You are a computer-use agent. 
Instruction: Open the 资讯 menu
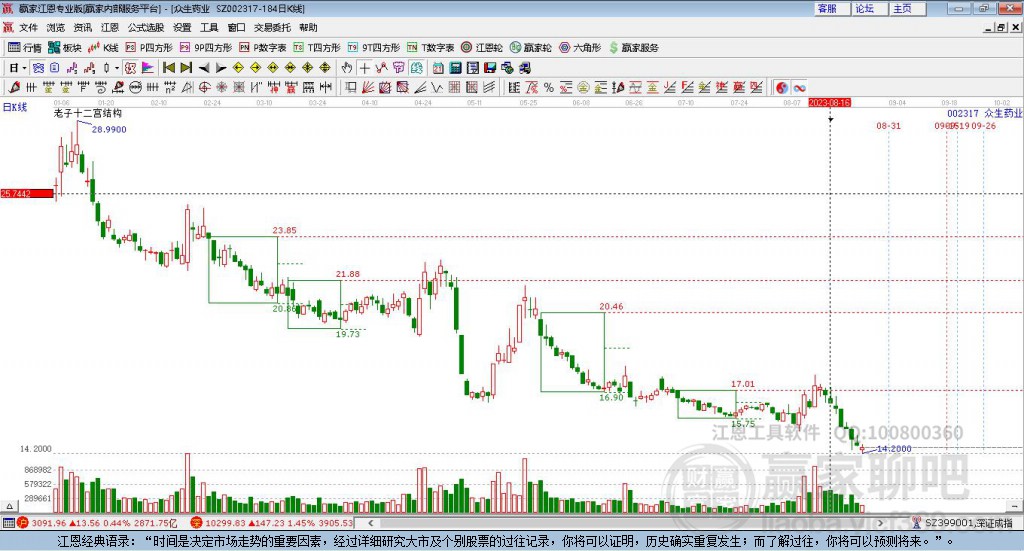[83, 27]
